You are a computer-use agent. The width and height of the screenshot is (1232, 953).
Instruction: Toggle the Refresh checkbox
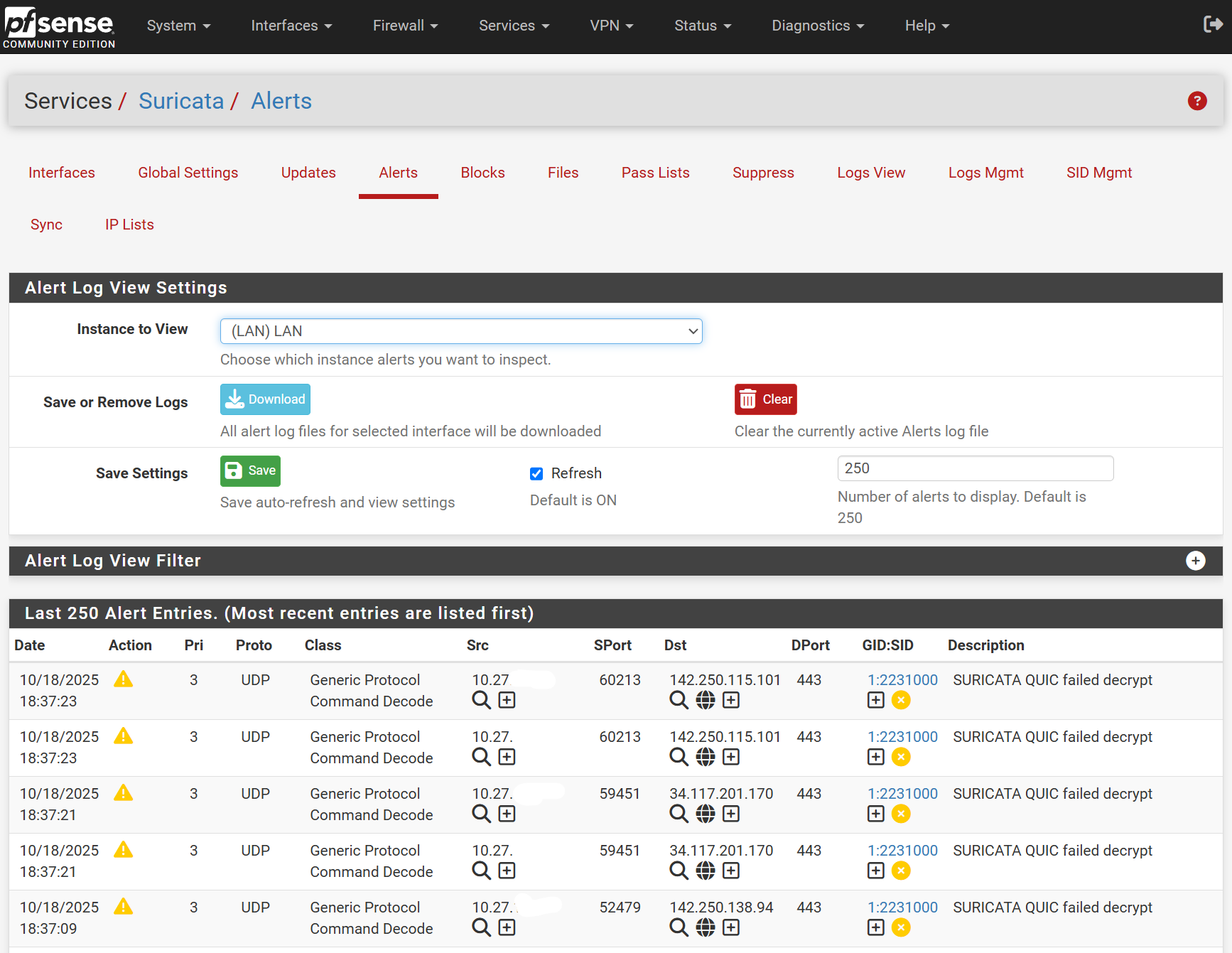(536, 474)
